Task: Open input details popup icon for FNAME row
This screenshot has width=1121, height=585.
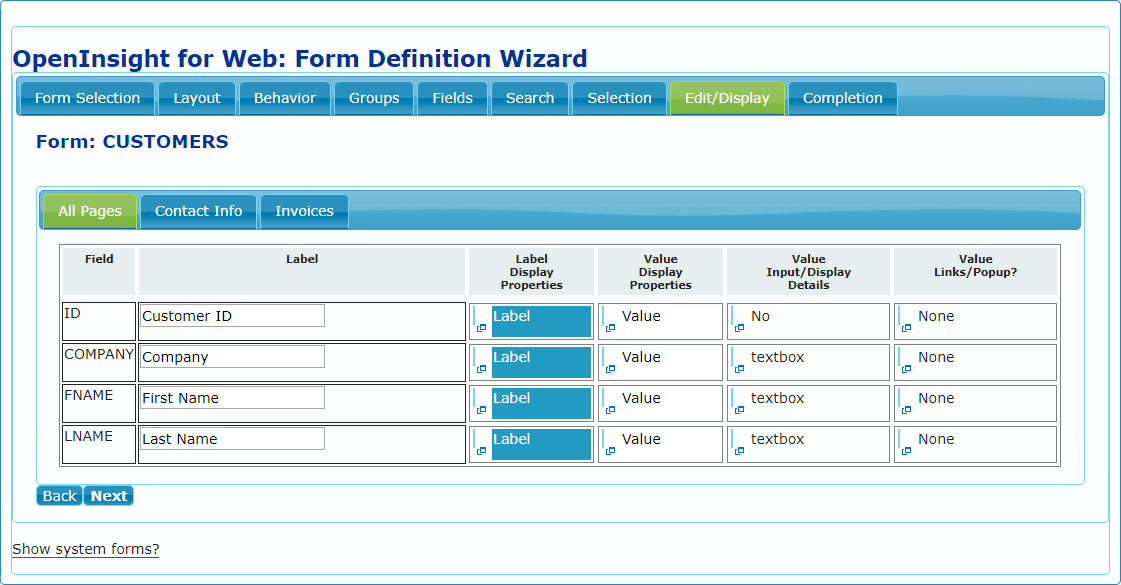Action: point(739,410)
